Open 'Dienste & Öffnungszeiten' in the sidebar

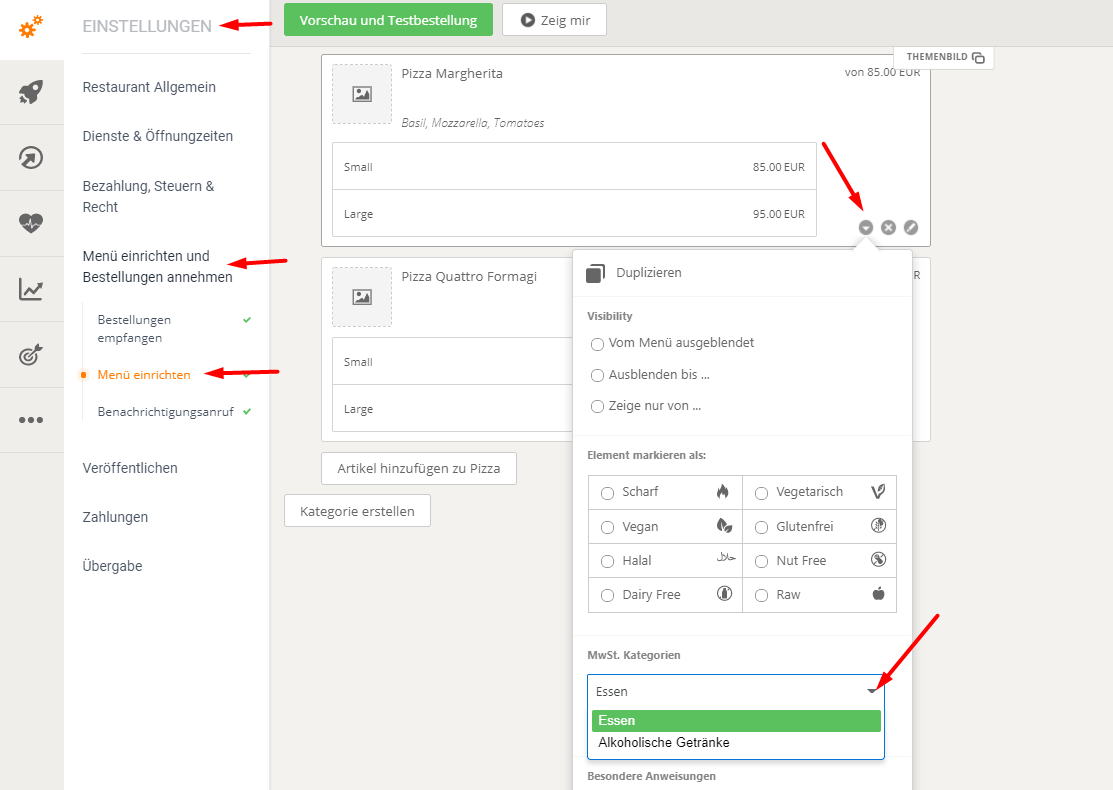160,136
